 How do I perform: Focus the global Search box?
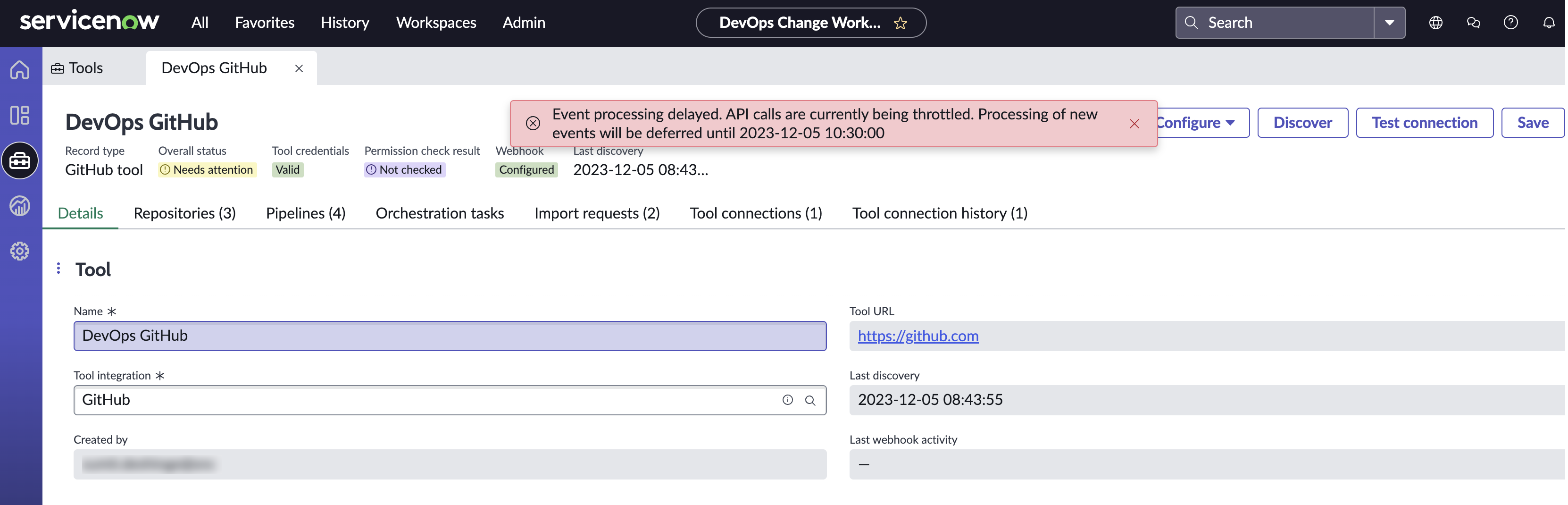click(1275, 23)
